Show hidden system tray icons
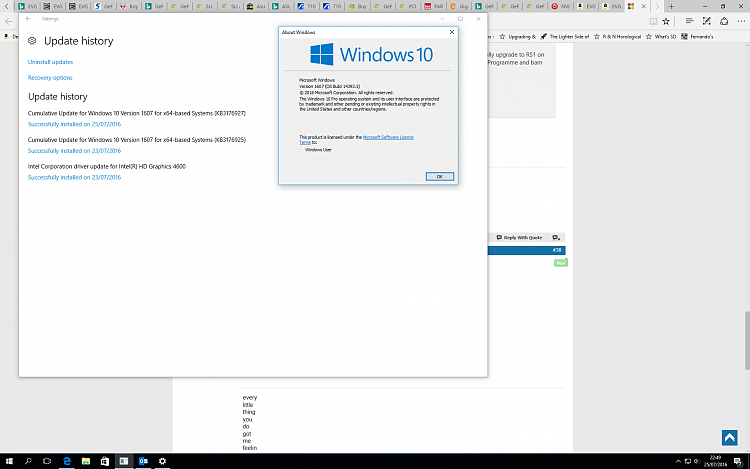This screenshot has width=750, height=469. coord(678,461)
